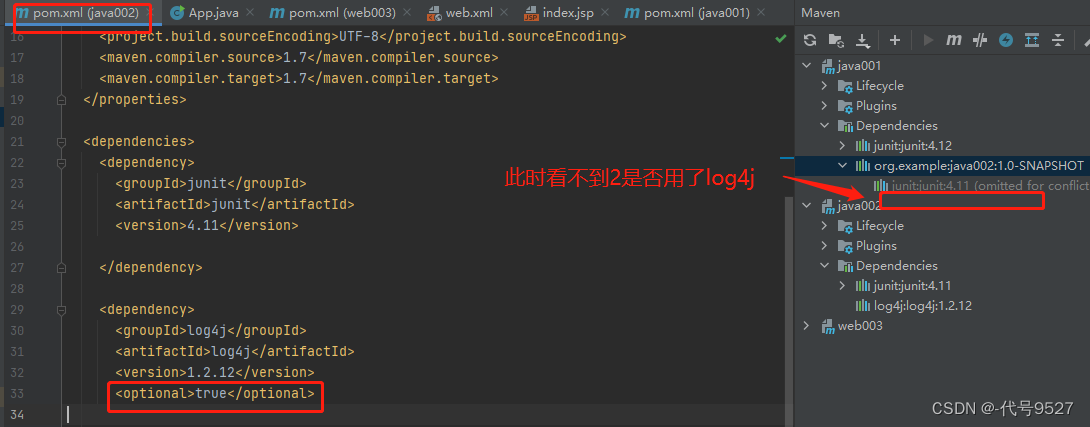Click the Add Maven Projects plus icon

(x=895, y=40)
